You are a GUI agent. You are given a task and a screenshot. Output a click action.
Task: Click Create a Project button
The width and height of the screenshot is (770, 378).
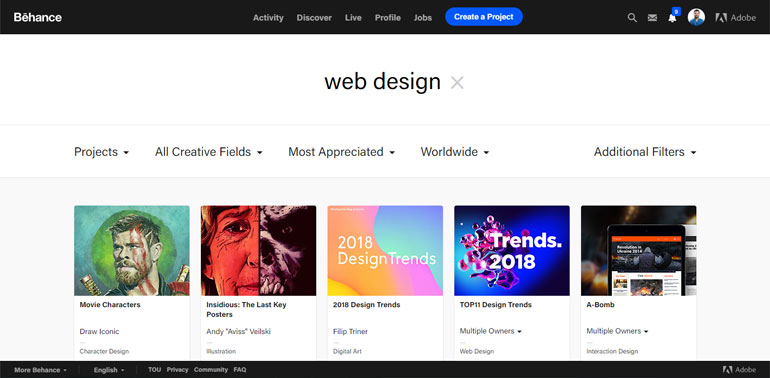(484, 17)
